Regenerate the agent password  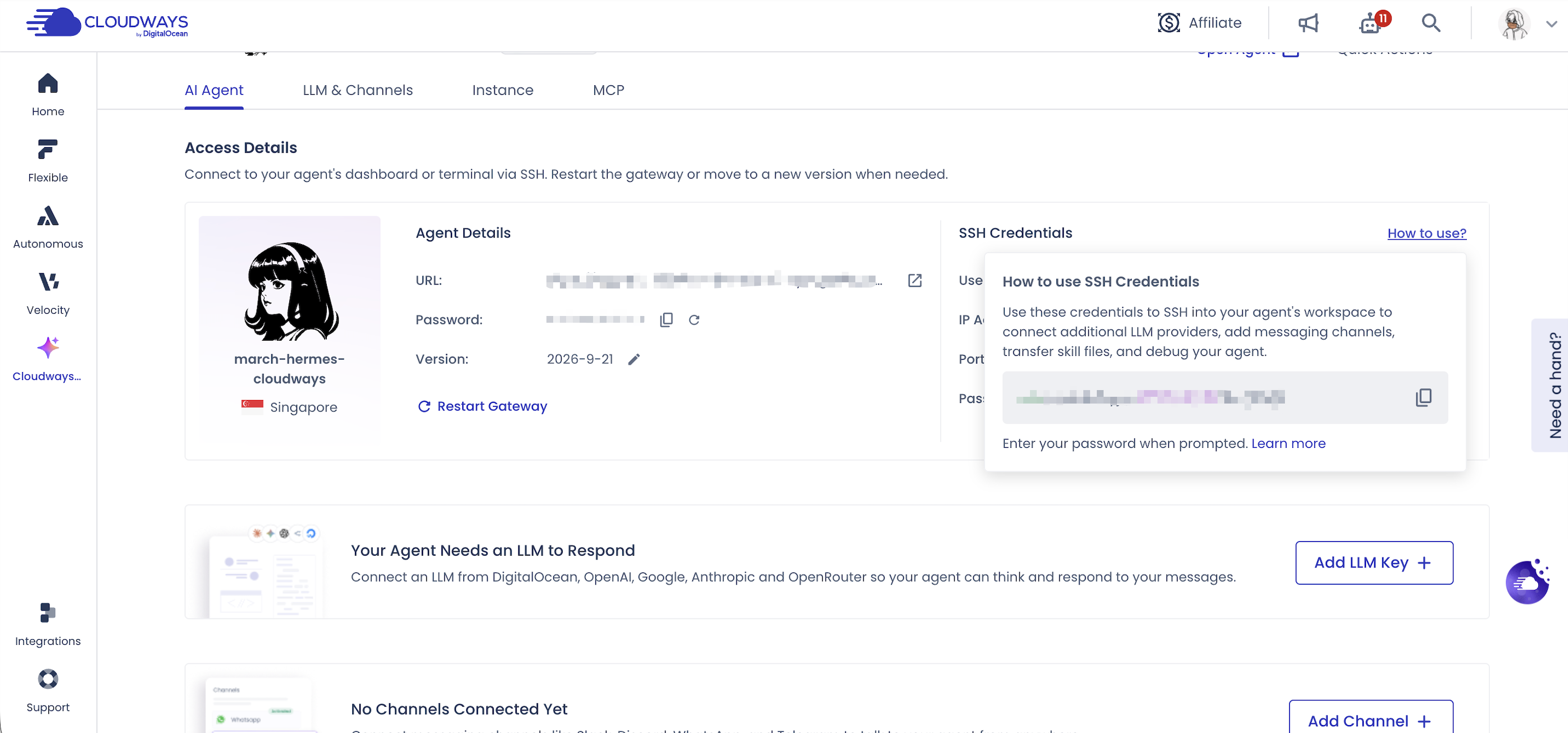[x=694, y=320]
